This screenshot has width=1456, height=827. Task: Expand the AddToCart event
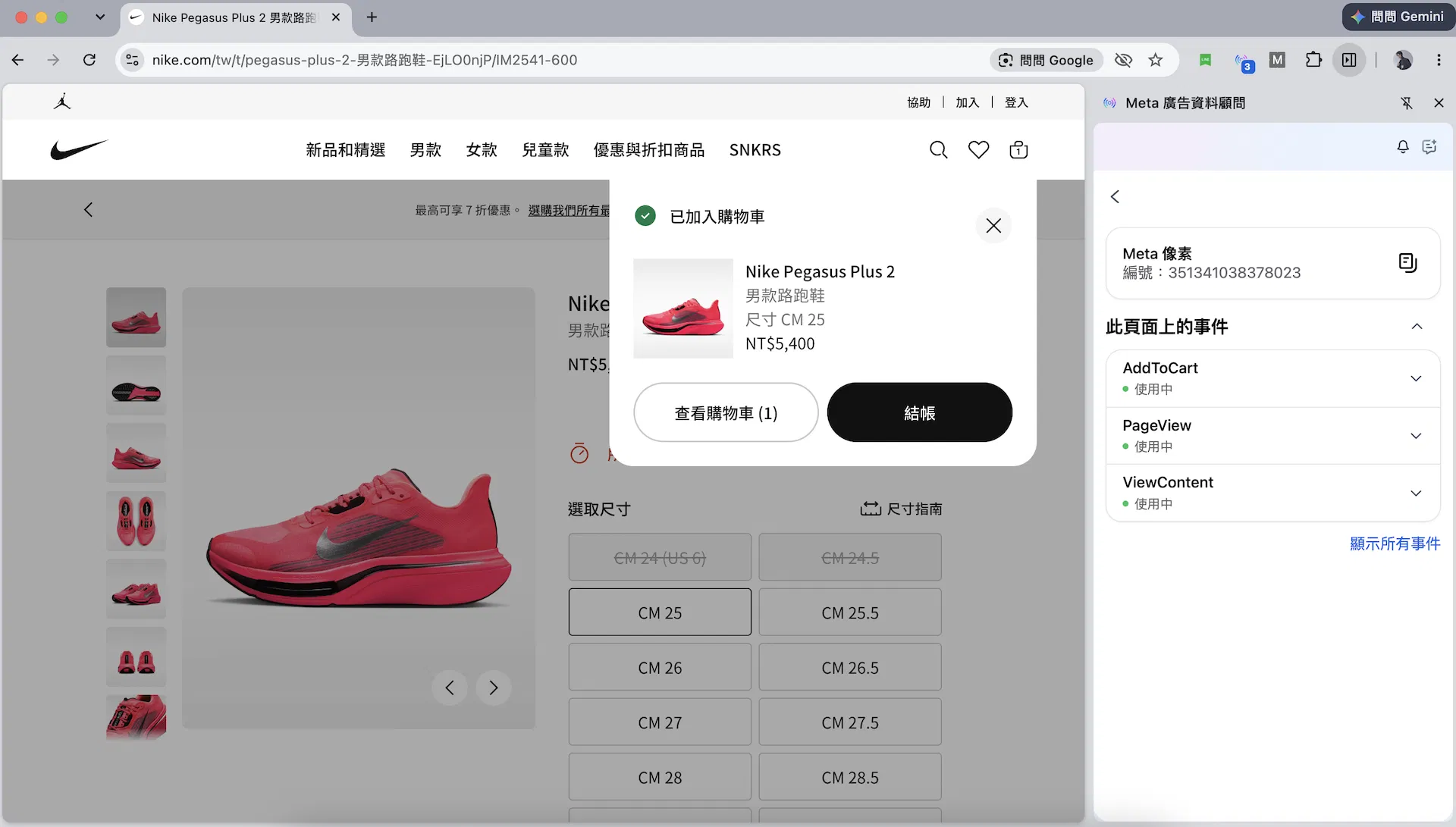point(1416,378)
